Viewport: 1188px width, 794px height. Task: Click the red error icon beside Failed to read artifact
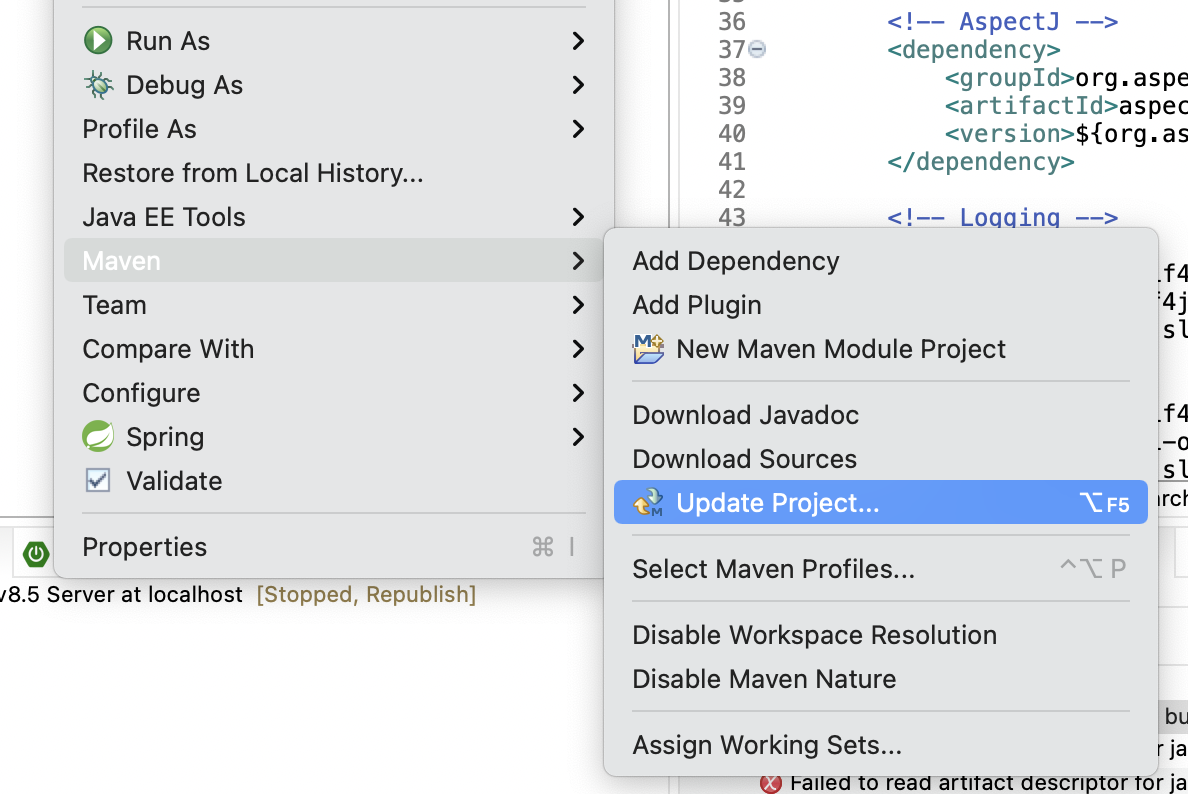click(x=771, y=783)
